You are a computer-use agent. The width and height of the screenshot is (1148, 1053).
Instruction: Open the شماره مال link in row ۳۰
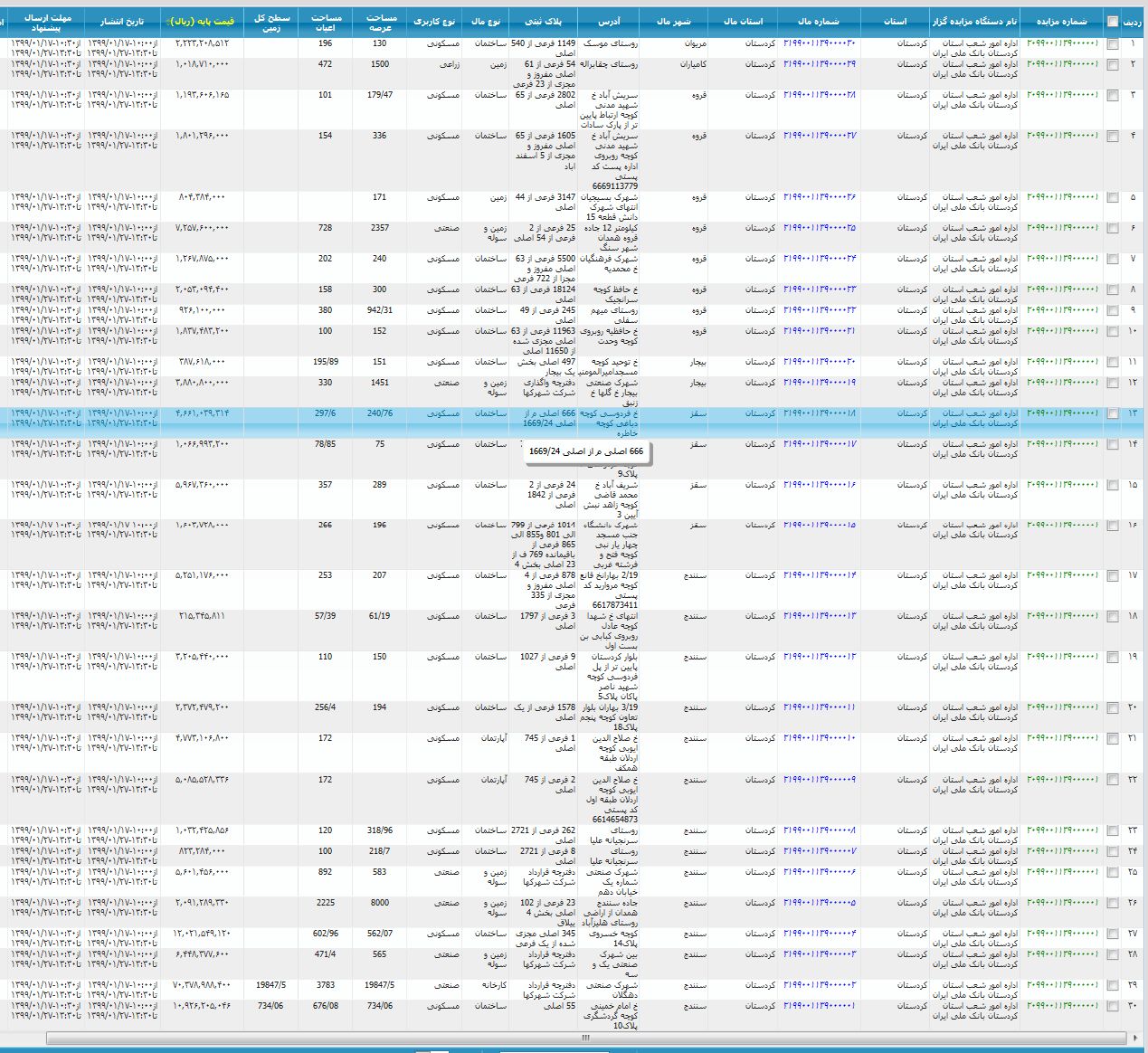[819, 1006]
